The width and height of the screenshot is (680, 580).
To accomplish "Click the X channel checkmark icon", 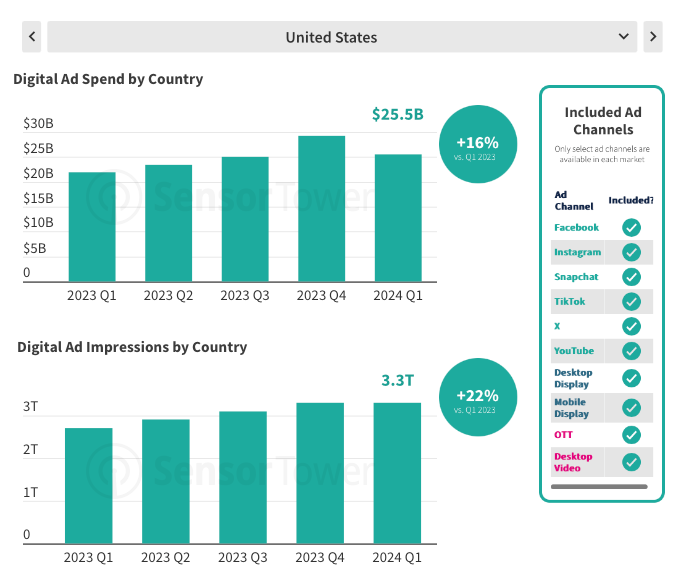I will pos(631,326).
